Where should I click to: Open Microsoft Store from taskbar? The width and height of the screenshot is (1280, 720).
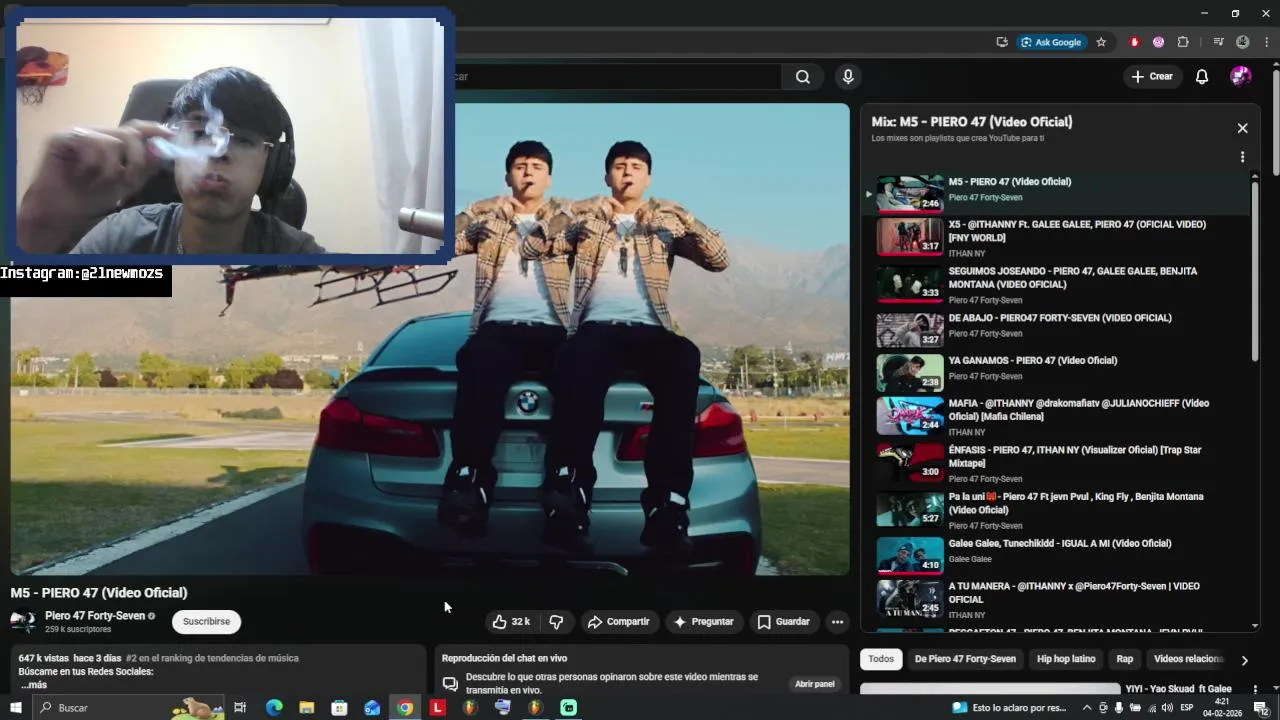click(339, 708)
